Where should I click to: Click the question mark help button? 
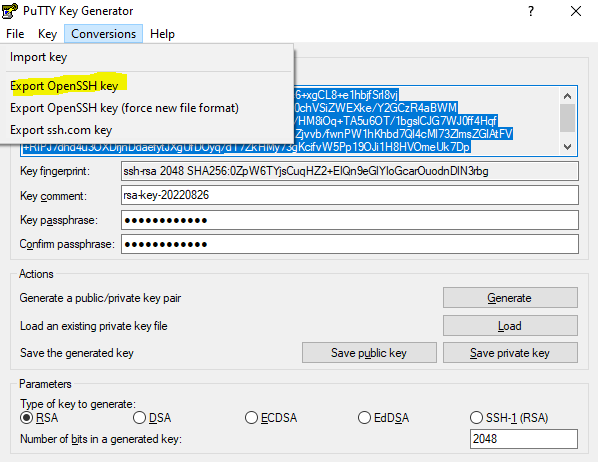(531, 11)
